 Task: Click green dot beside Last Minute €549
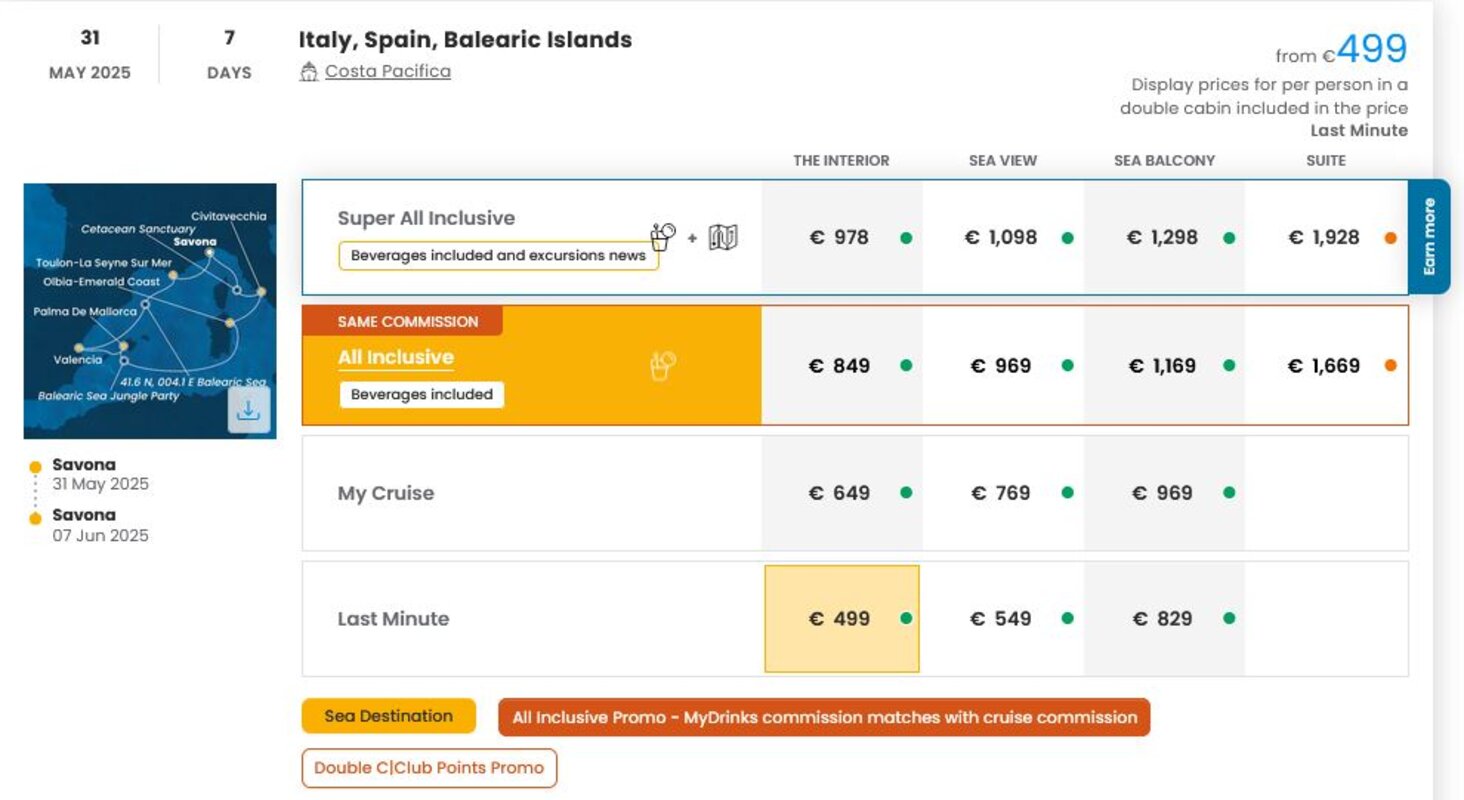(x=1067, y=618)
